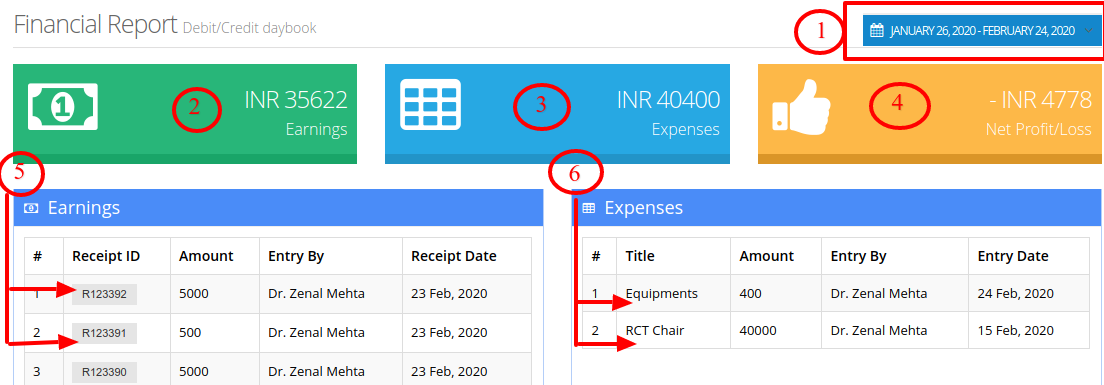The width and height of the screenshot is (1104, 385).
Task: Click the Receipt ID column header
Action: click(x=106, y=256)
